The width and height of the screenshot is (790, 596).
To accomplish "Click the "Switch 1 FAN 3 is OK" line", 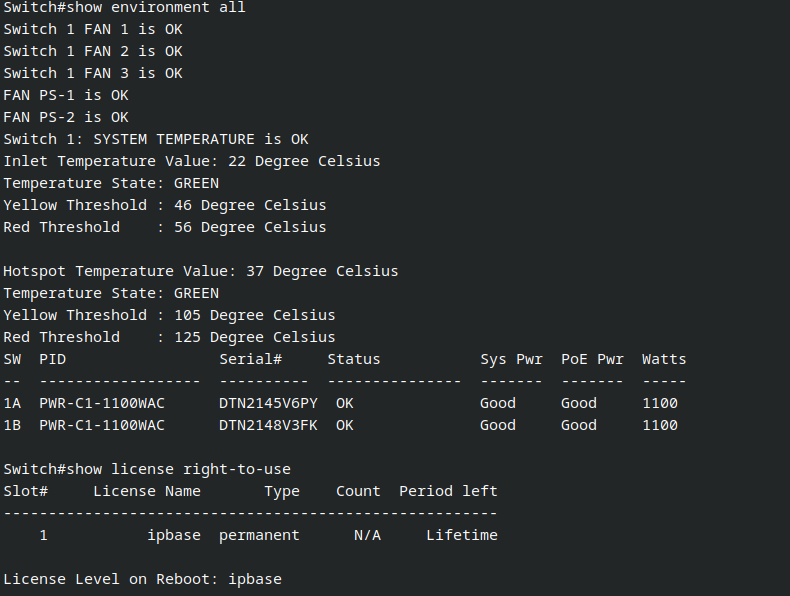I will point(93,73).
